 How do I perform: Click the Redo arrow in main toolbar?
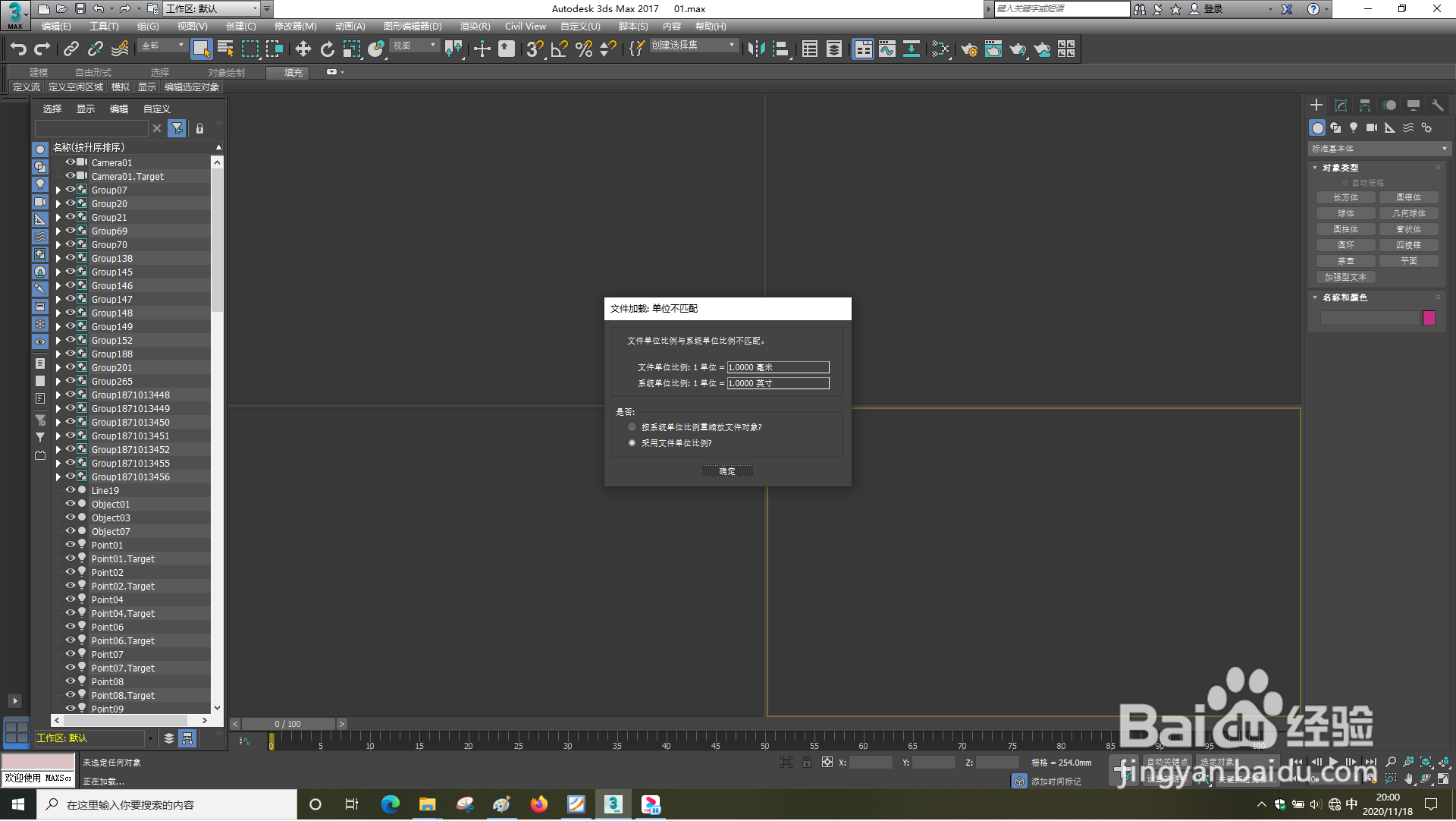click(42, 49)
